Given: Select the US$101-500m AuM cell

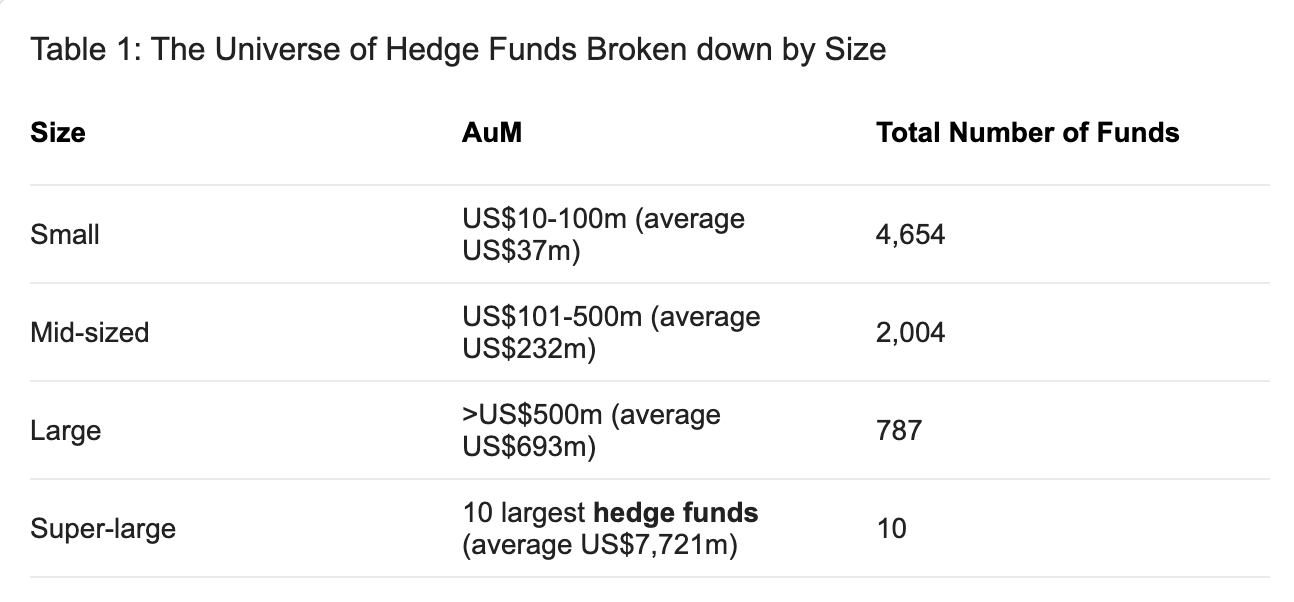Looking at the screenshot, I should click(611, 333).
